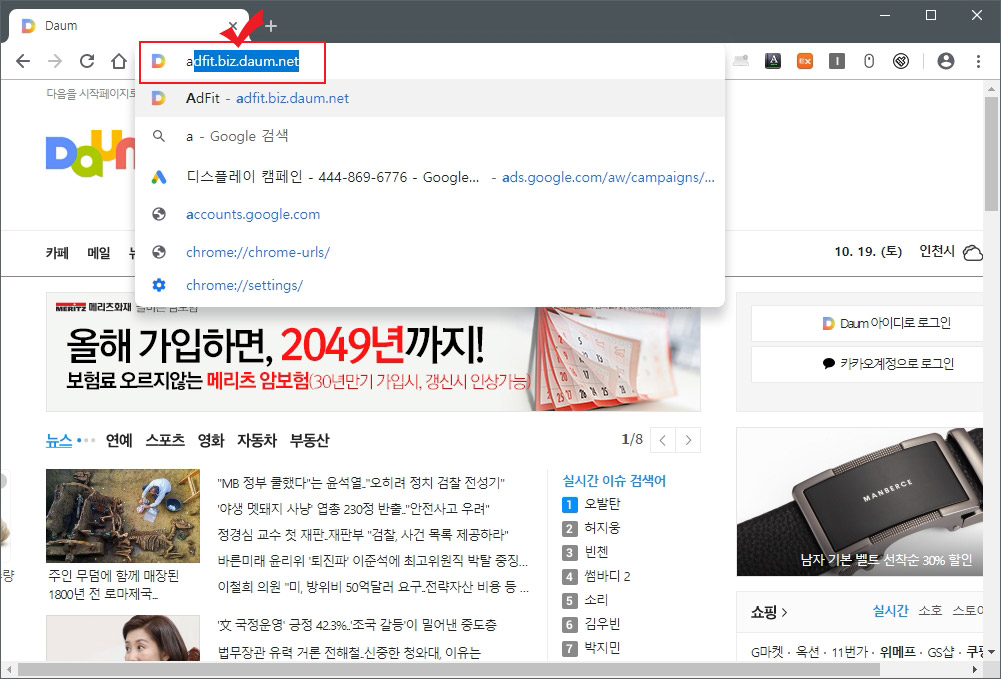1001x679 pixels.
Task: Open Chrome's three-dot menu
Action: pos(978,61)
